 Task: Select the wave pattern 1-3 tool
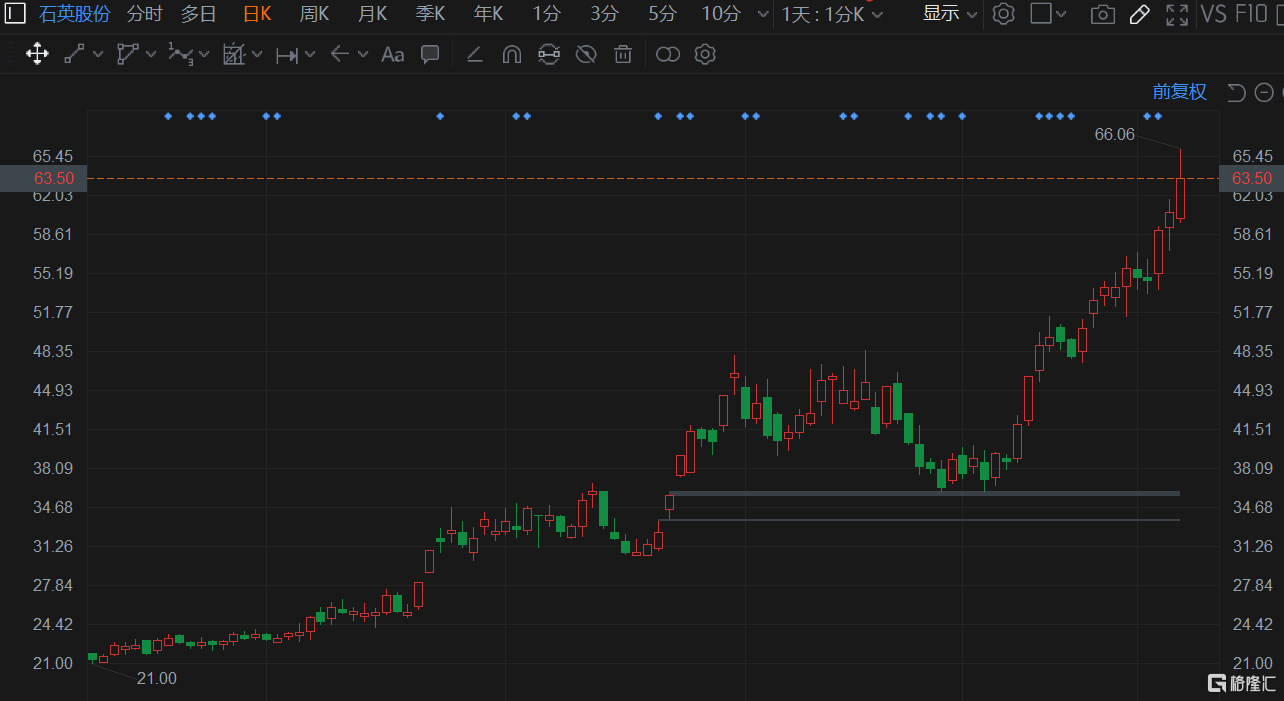coord(180,54)
